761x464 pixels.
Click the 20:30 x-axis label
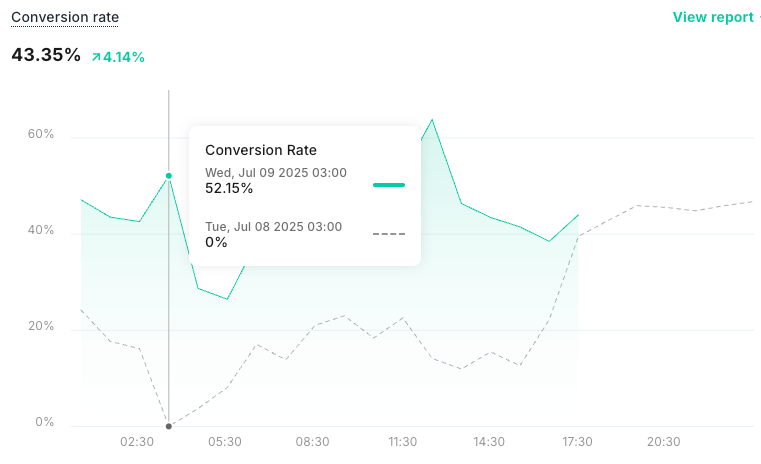click(664, 442)
